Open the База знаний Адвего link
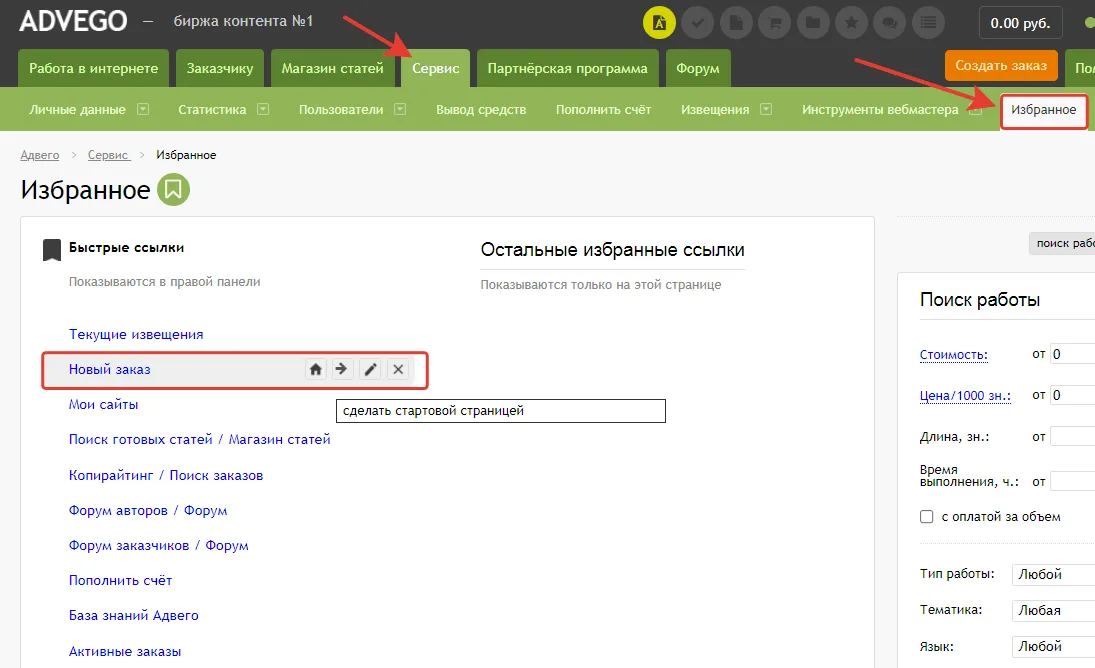Image resolution: width=1095 pixels, height=668 pixels. tap(132, 615)
